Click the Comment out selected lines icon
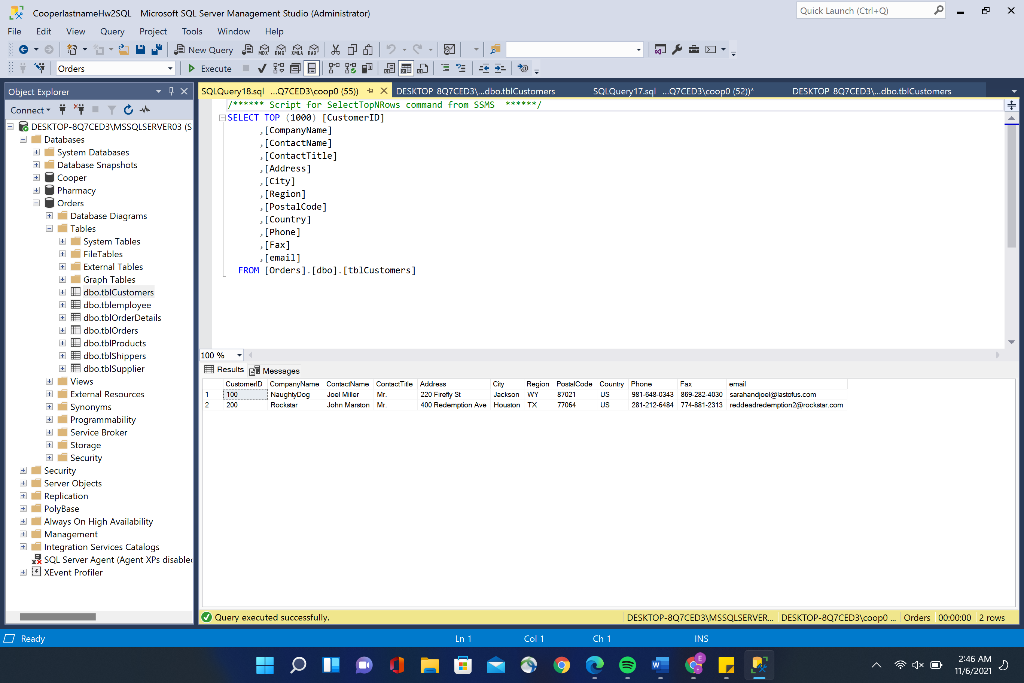The width and height of the screenshot is (1024, 683). click(x=445, y=69)
